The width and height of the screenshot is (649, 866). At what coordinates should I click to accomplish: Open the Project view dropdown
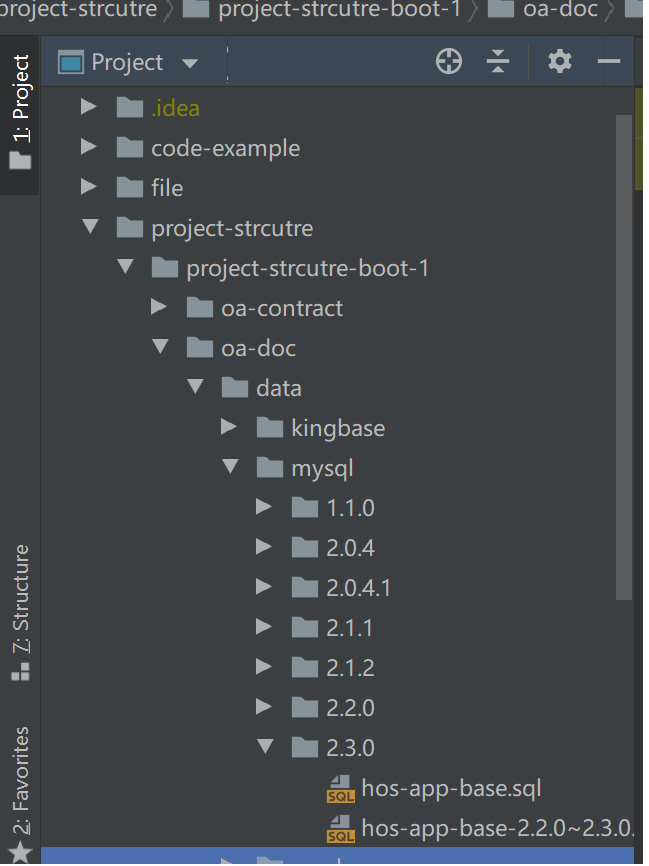coord(190,63)
